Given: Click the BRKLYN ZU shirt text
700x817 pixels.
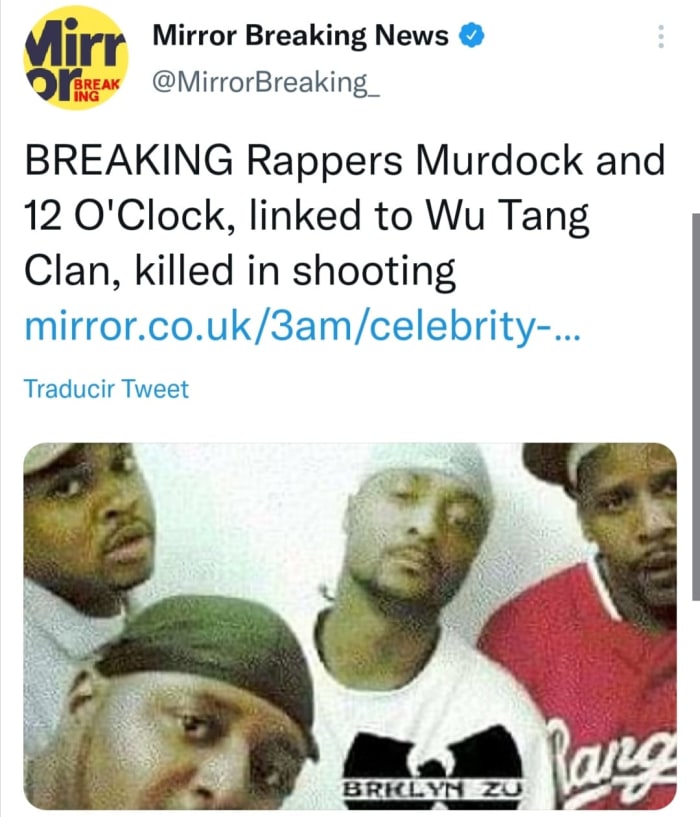Looking at the screenshot, I should [433, 789].
